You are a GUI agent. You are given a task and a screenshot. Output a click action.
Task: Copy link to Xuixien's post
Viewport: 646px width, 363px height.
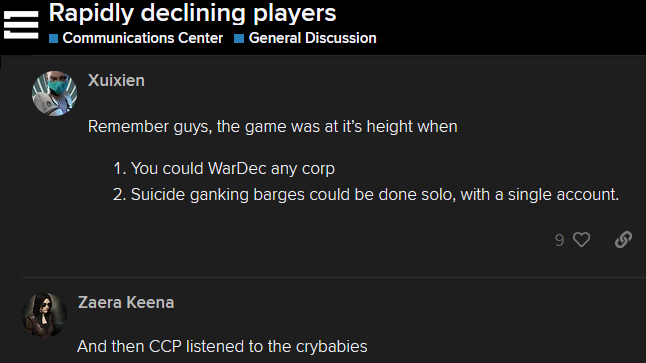[623, 239]
